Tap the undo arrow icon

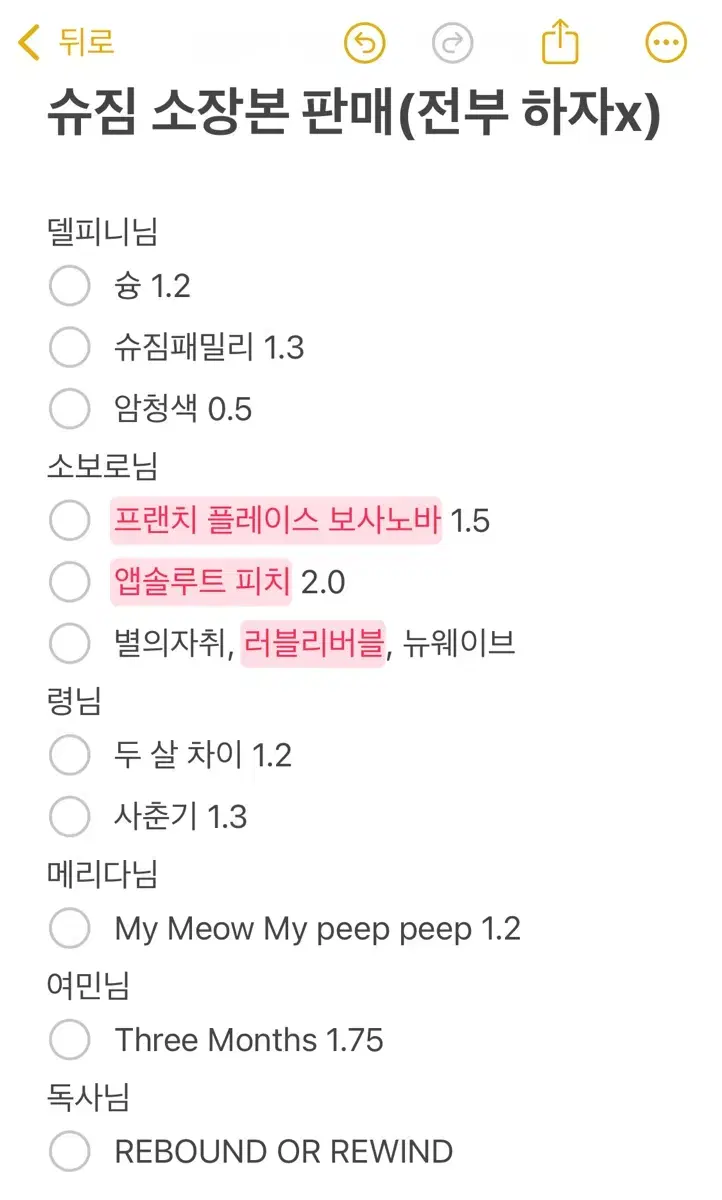click(x=364, y=43)
